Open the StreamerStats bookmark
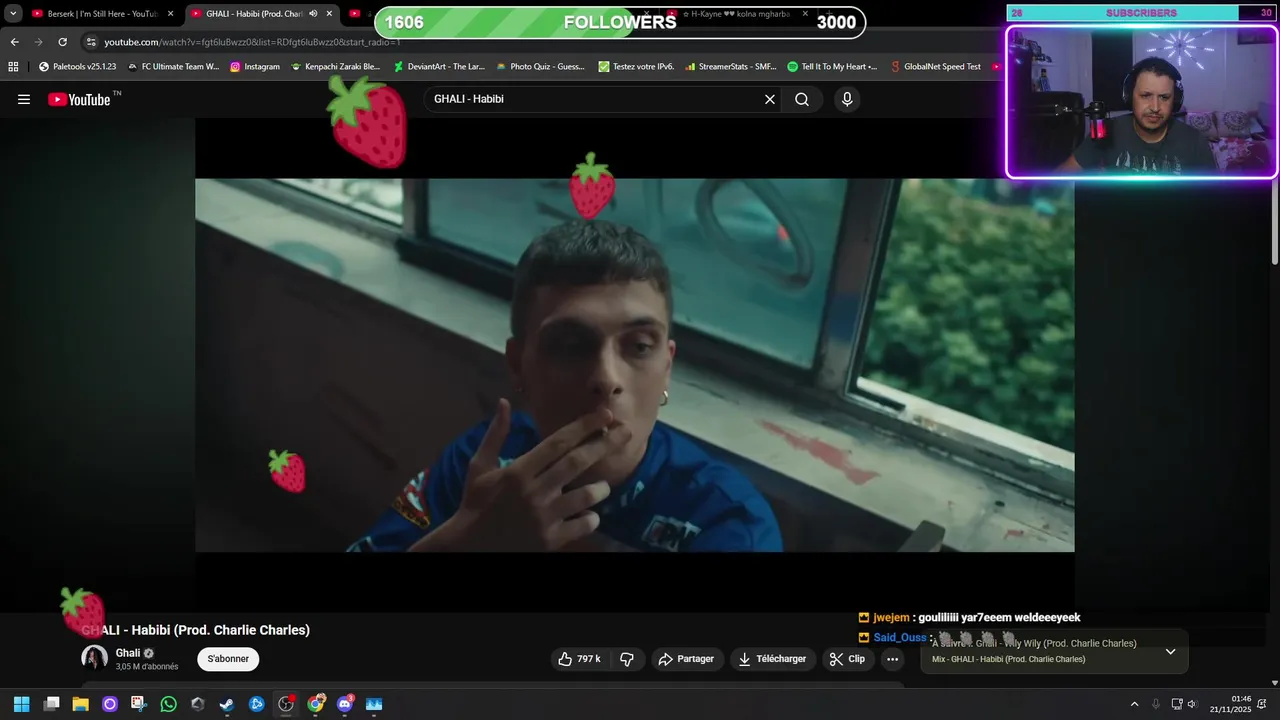Screen dimensions: 1280x720 [731, 67]
